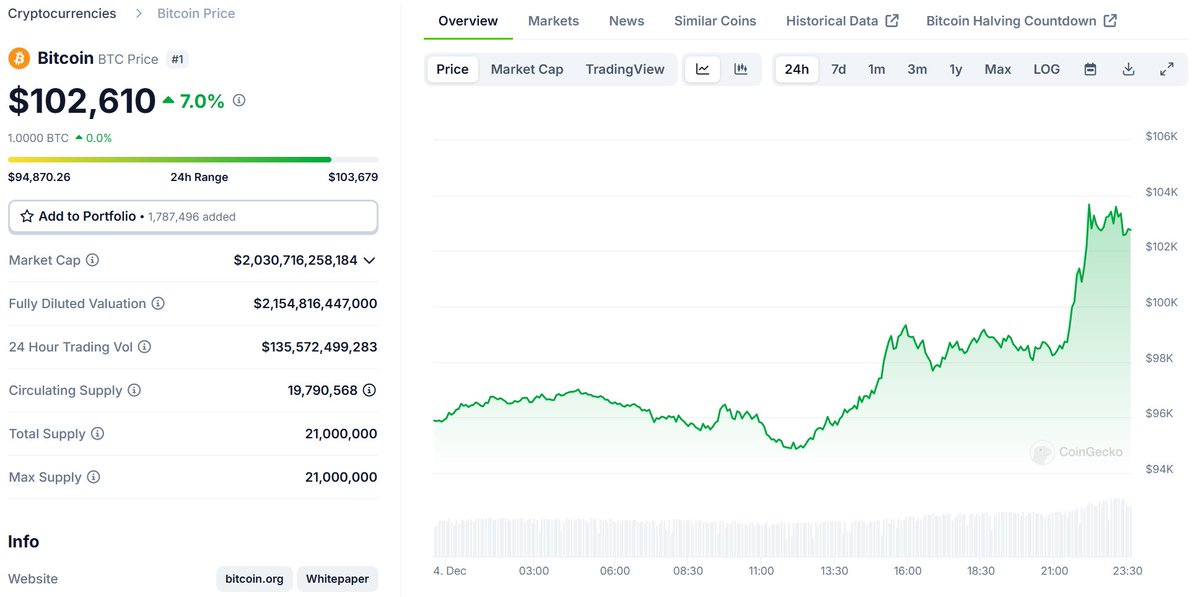The image size is (1200, 597).
Task: Open the News tab
Action: [626, 21]
